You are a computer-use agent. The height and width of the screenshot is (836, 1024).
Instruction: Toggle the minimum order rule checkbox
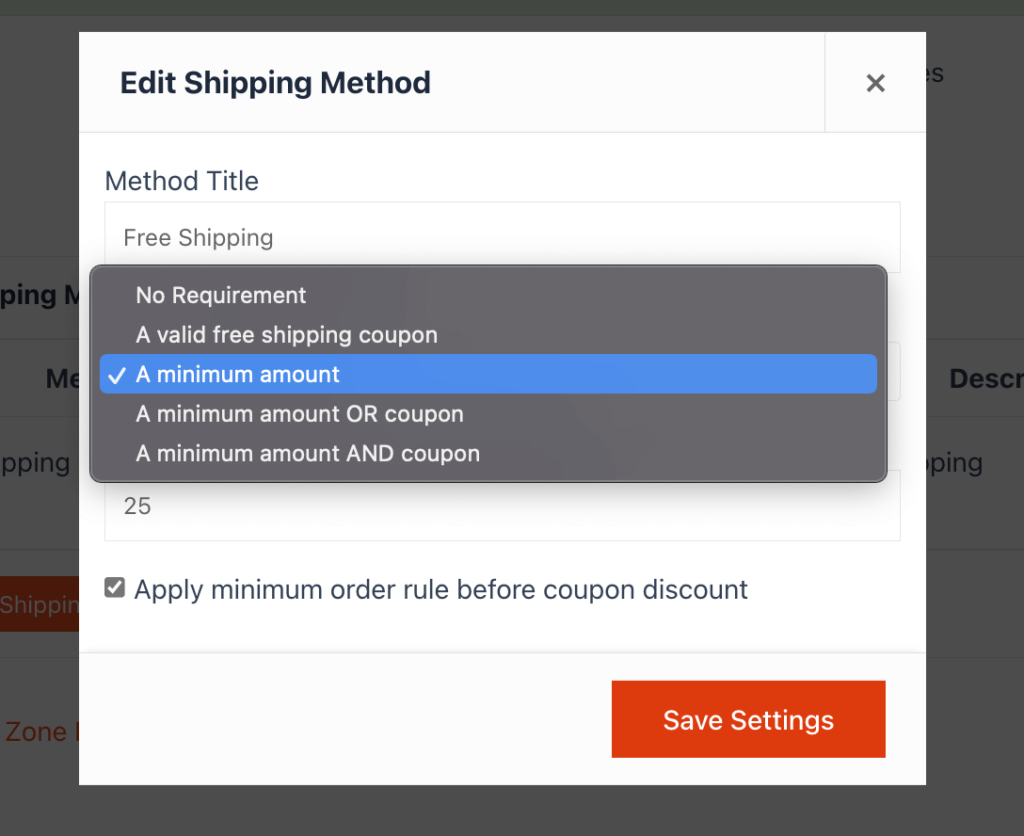point(115,588)
